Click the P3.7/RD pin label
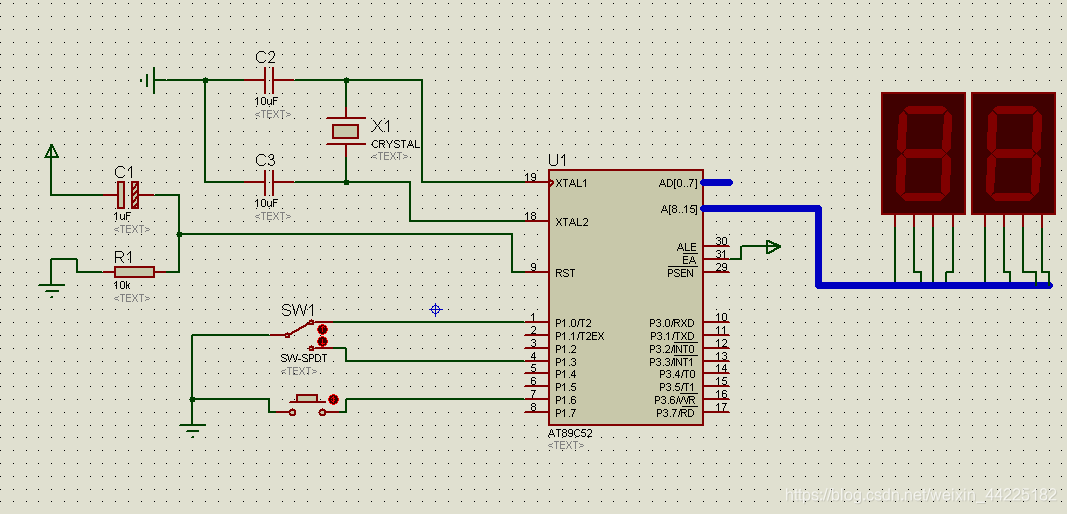 (x=675, y=413)
